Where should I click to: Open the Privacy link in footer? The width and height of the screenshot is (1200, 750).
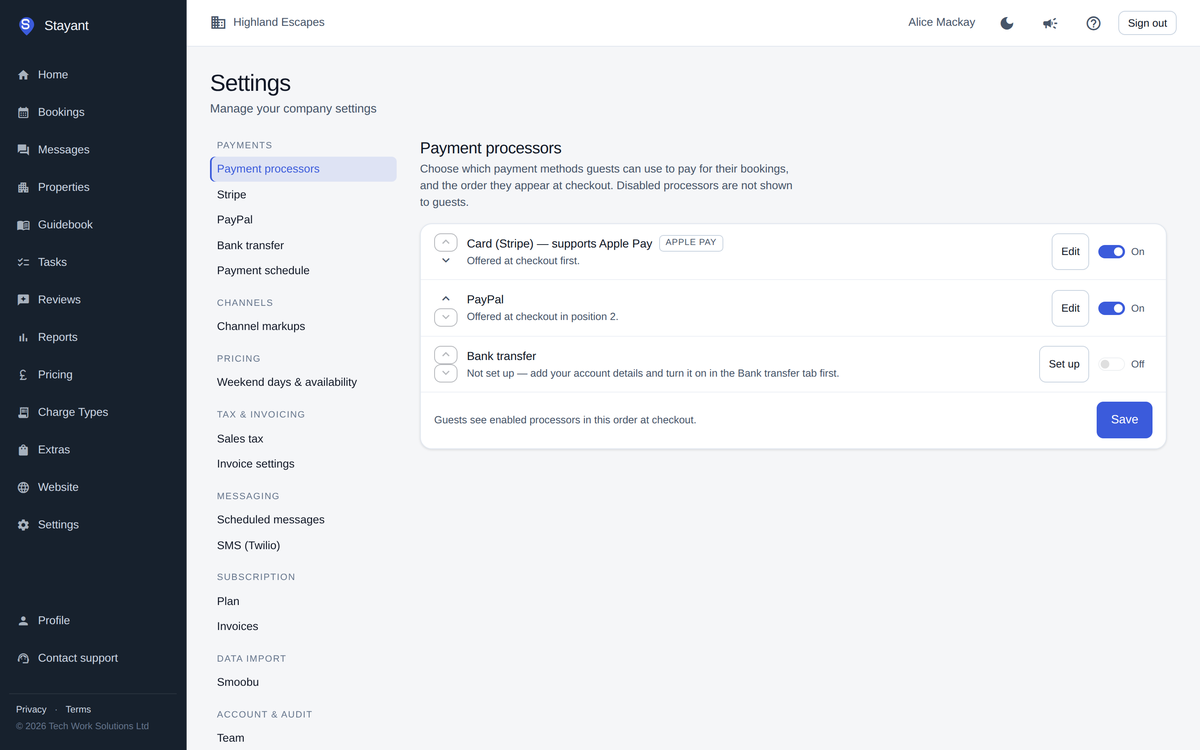31,710
